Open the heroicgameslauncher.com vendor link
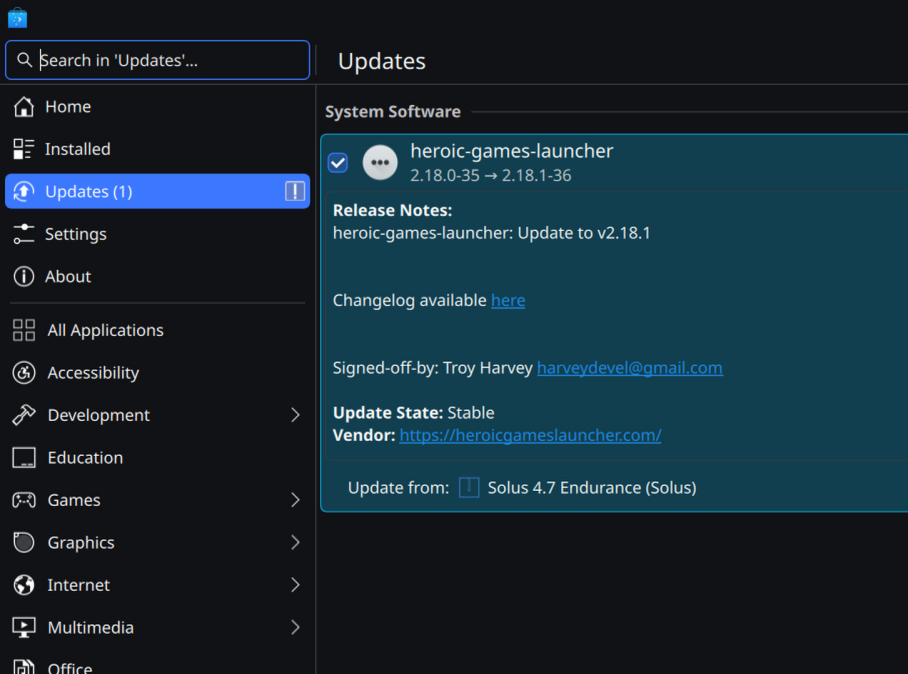The height and width of the screenshot is (674, 908). [x=530, y=435]
